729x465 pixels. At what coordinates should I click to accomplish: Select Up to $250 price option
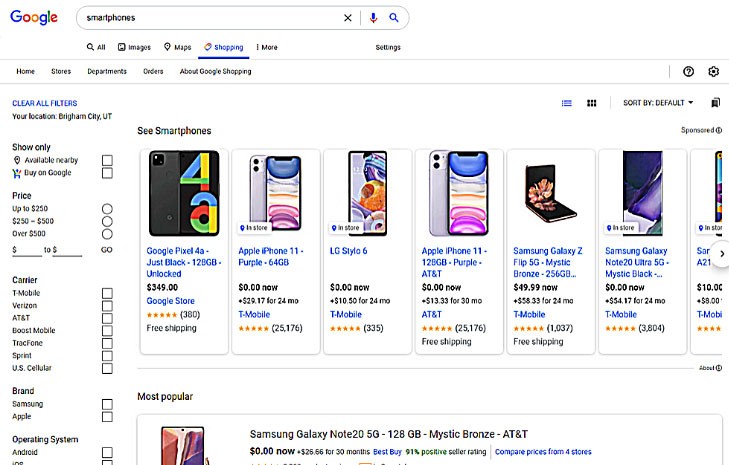(x=107, y=209)
